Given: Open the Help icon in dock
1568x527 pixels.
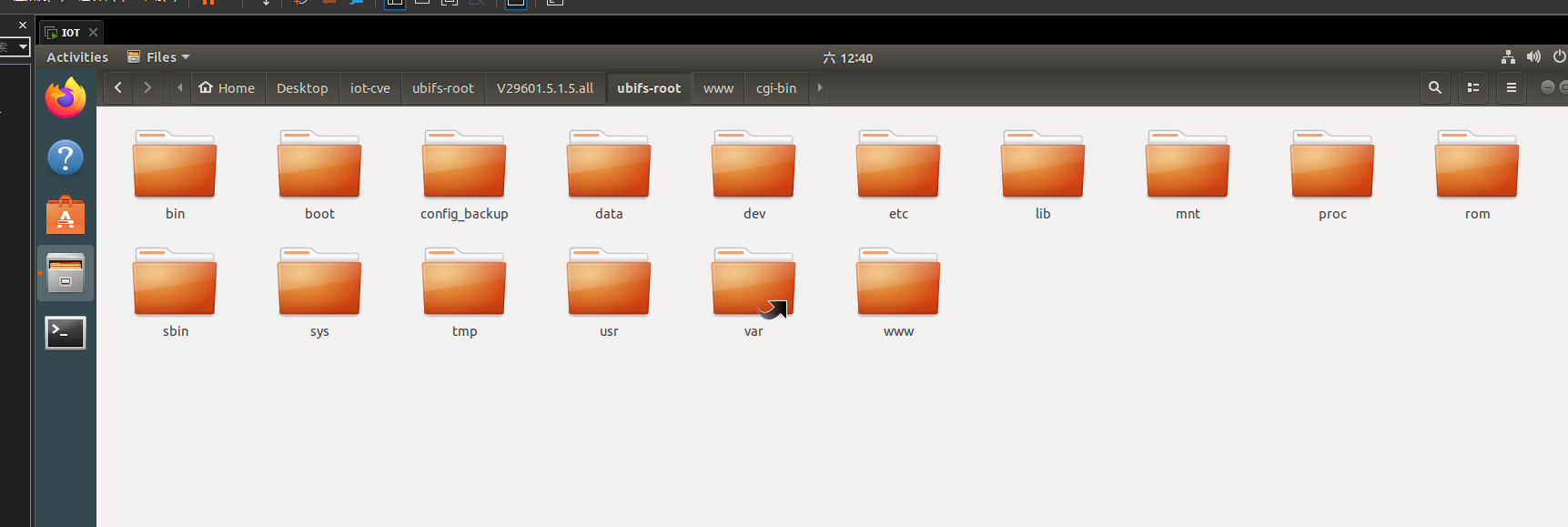Looking at the screenshot, I should 66,158.
